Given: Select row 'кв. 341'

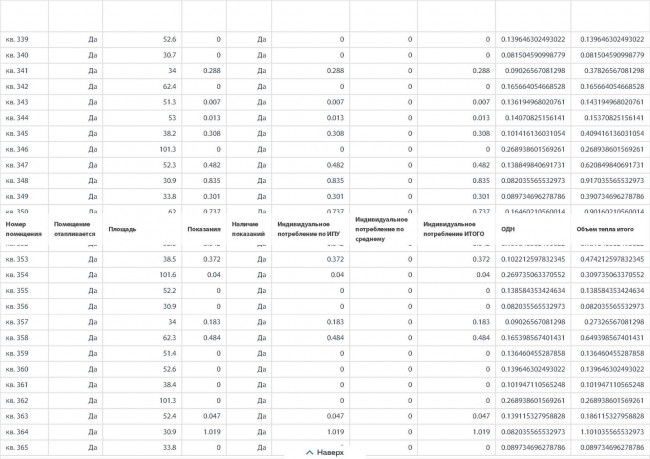Looking at the screenshot, I should click(x=325, y=71).
